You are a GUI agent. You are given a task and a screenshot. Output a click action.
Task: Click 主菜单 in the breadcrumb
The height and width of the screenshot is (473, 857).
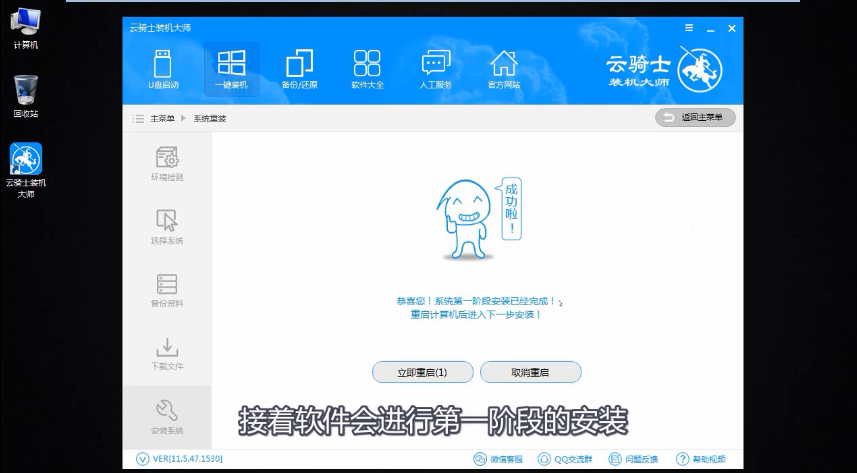click(x=162, y=119)
